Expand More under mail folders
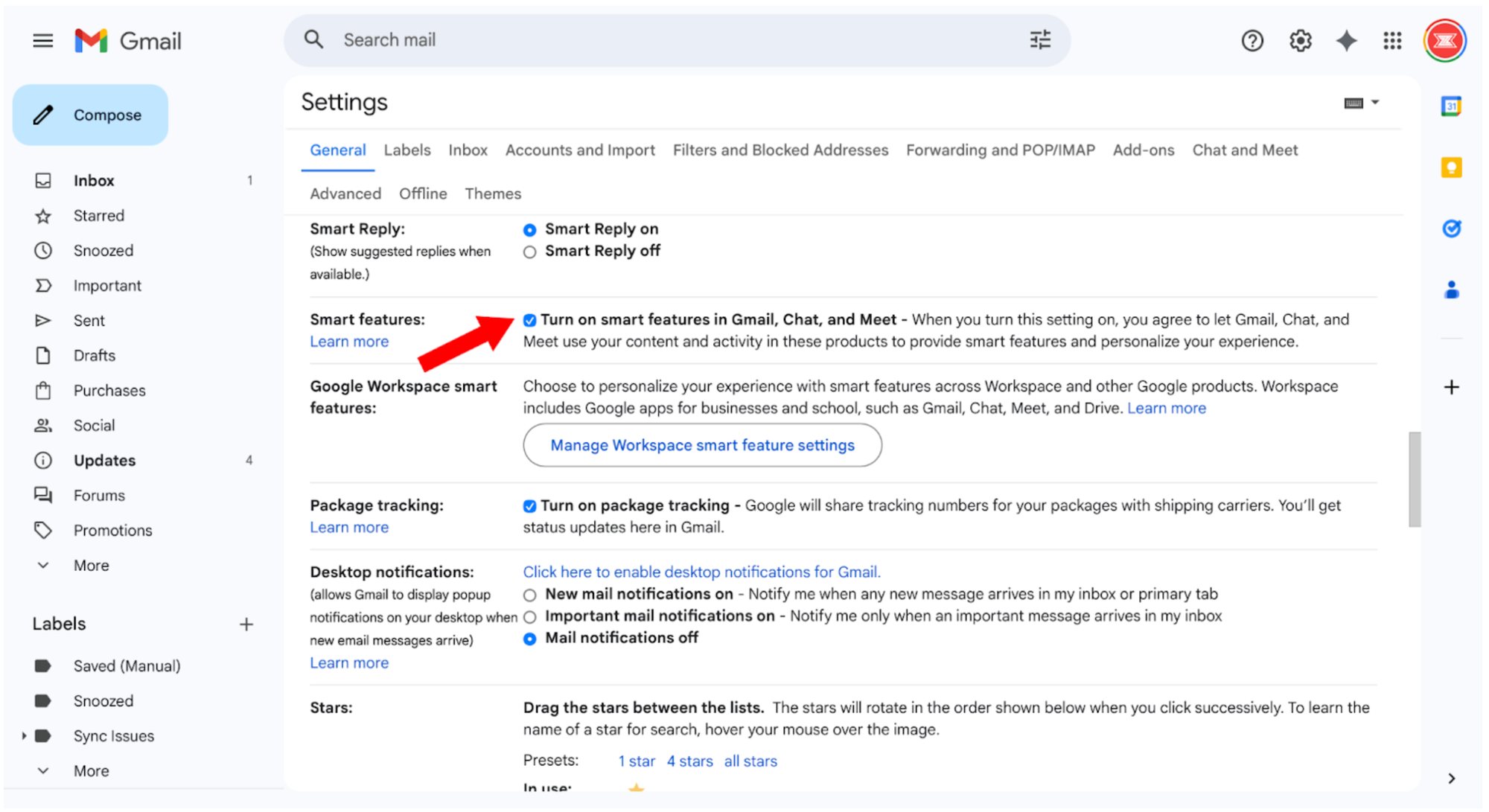Screen dimensions: 1489x812 tap(91, 566)
